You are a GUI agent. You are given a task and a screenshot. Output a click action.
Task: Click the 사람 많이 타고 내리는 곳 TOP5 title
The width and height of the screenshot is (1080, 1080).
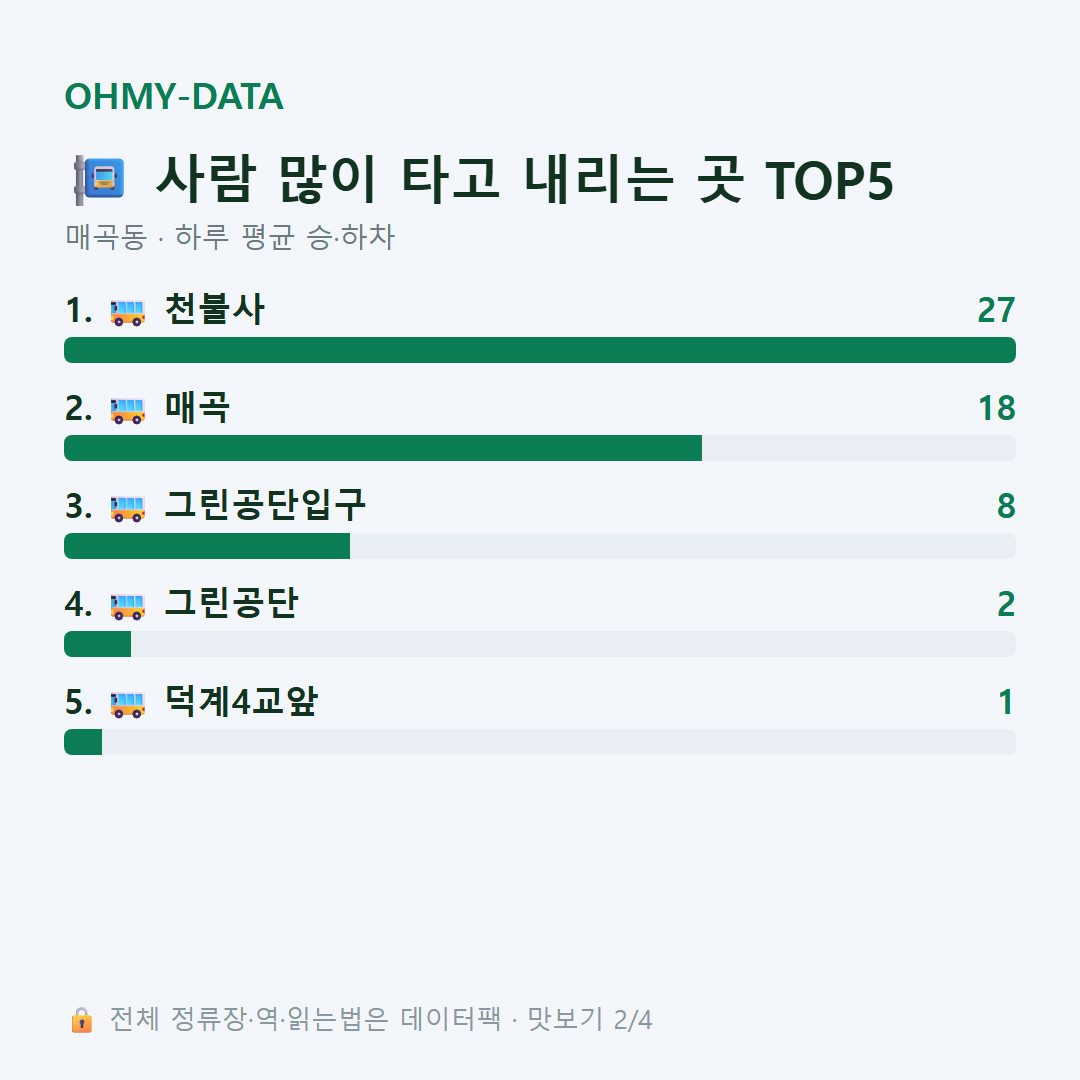[x=525, y=180]
